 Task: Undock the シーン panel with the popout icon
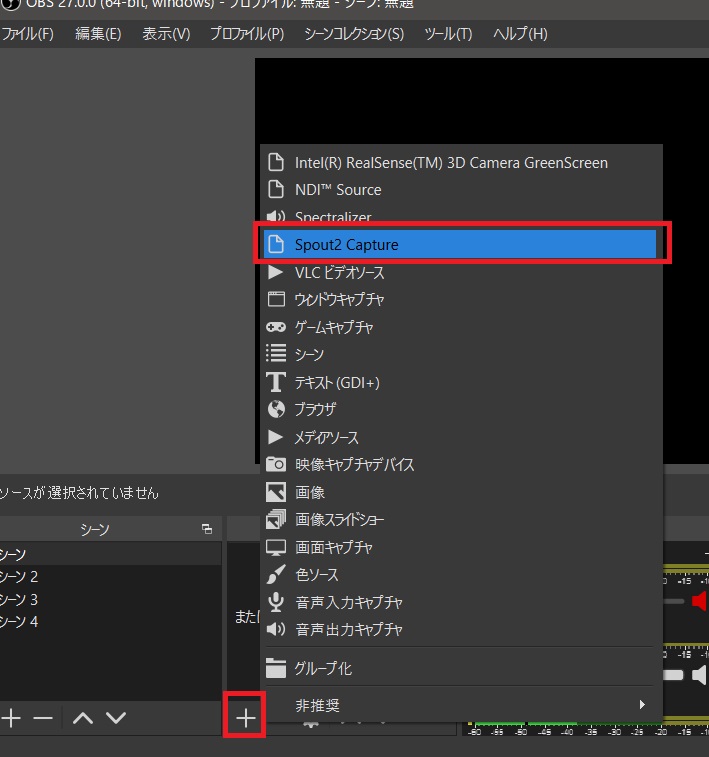[x=207, y=529]
